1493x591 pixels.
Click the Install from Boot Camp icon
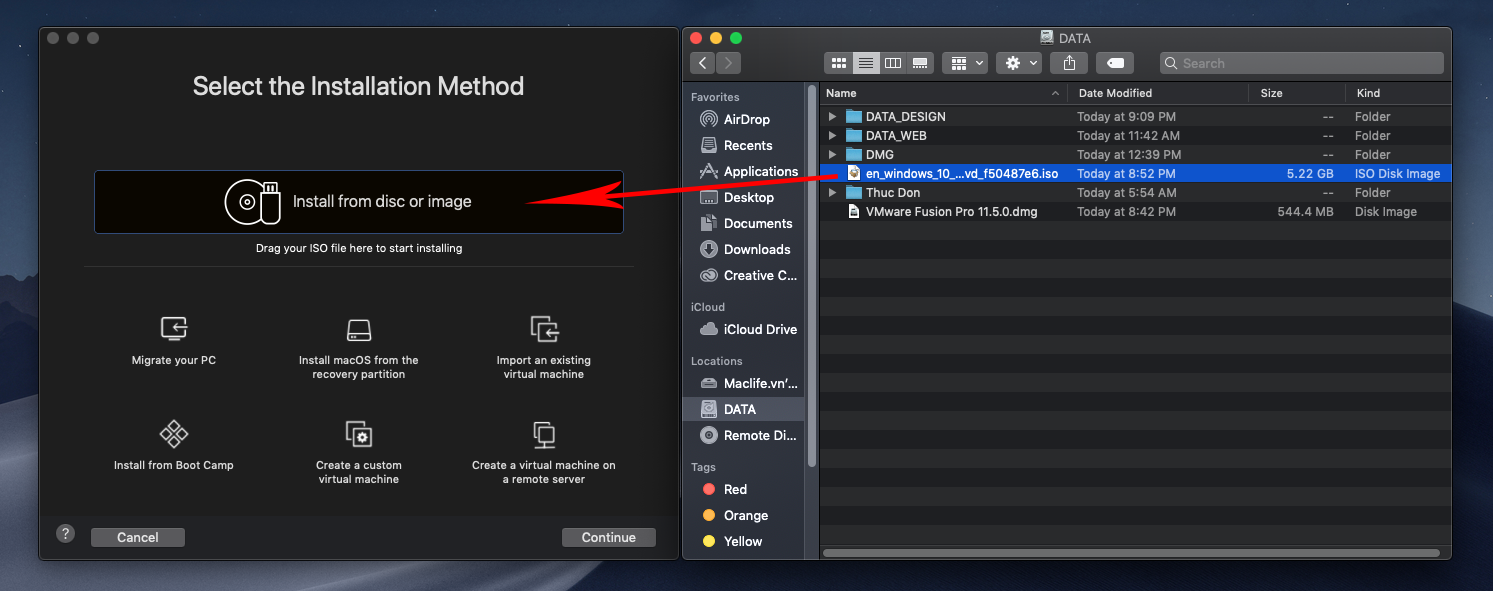173,434
